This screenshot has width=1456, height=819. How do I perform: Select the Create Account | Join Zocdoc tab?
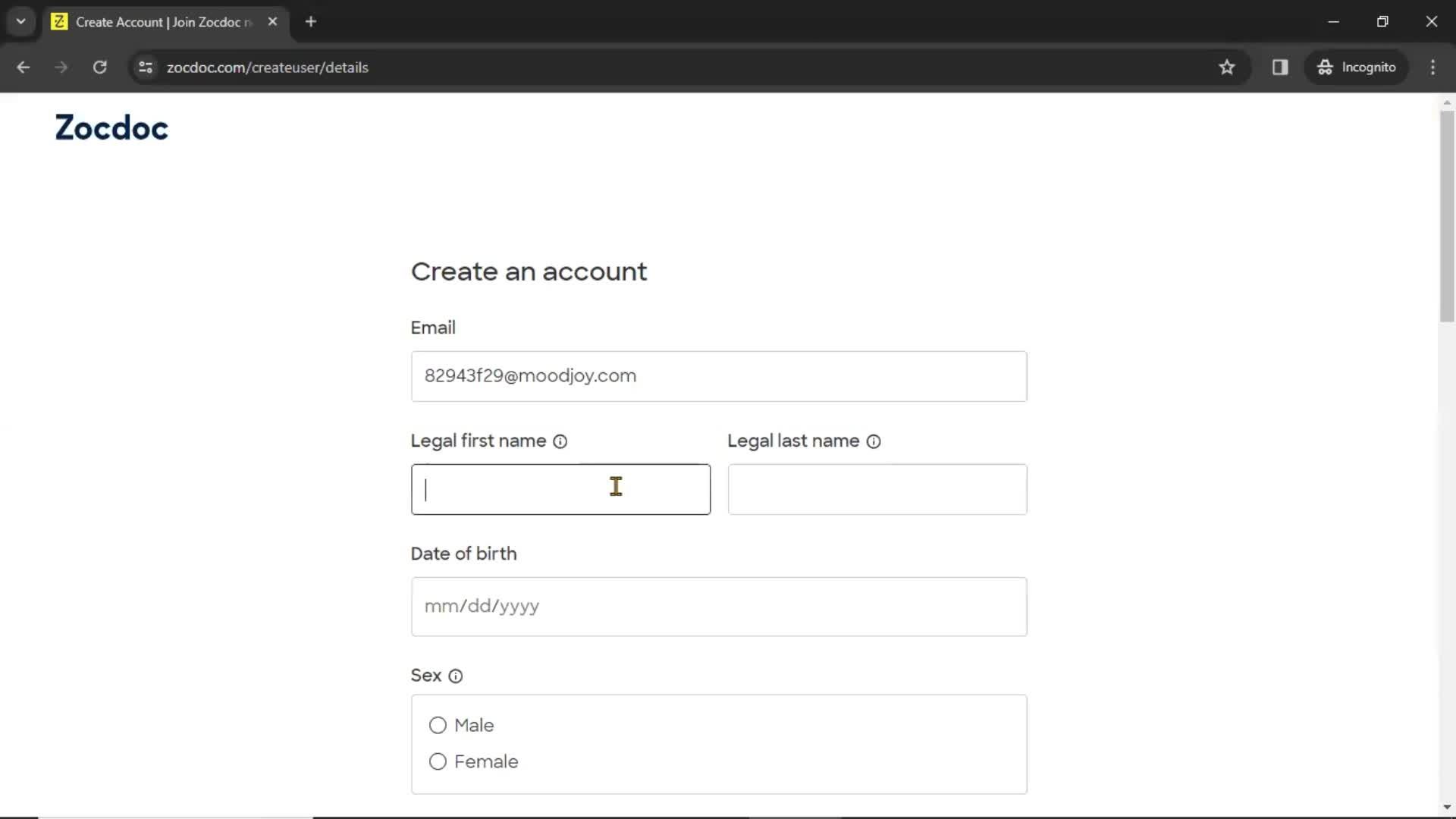165,22
